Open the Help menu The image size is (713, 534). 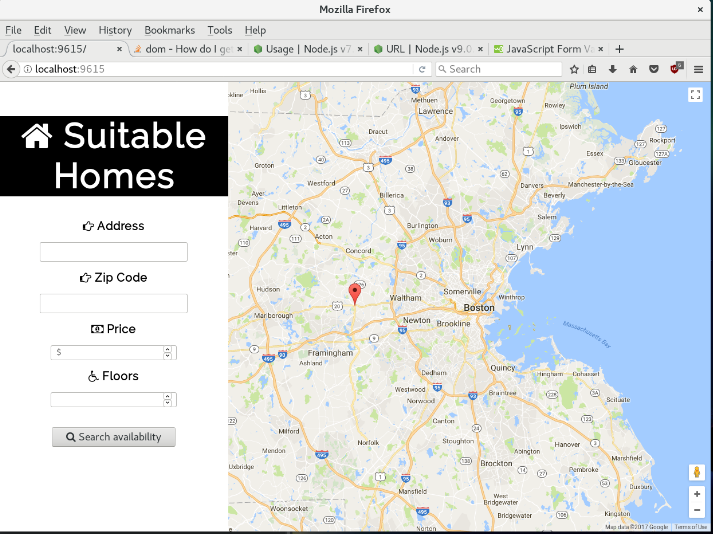tap(255, 30)
